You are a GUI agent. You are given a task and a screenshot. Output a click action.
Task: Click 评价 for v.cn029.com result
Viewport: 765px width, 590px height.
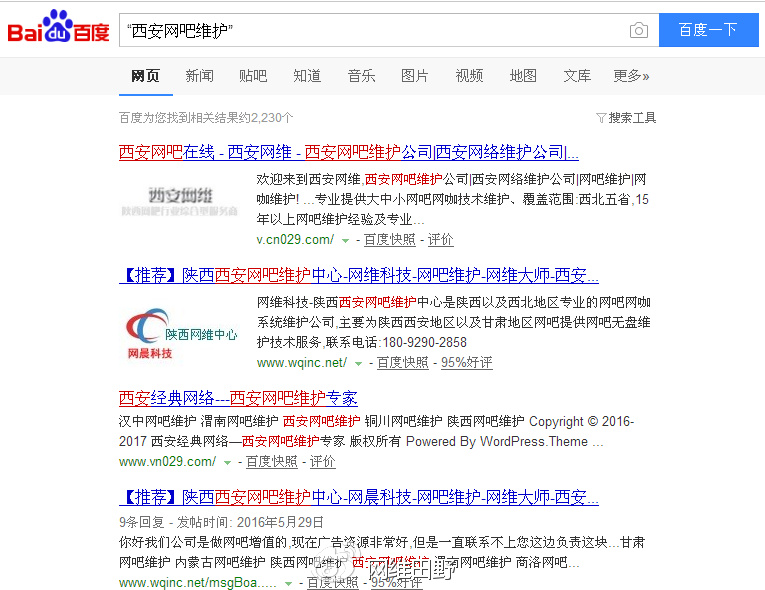point(441,240)
